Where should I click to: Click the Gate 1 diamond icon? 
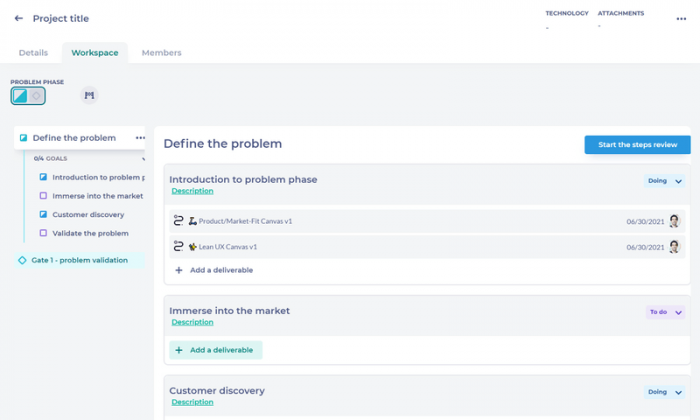pyautogui.click(x=22, y=260)
